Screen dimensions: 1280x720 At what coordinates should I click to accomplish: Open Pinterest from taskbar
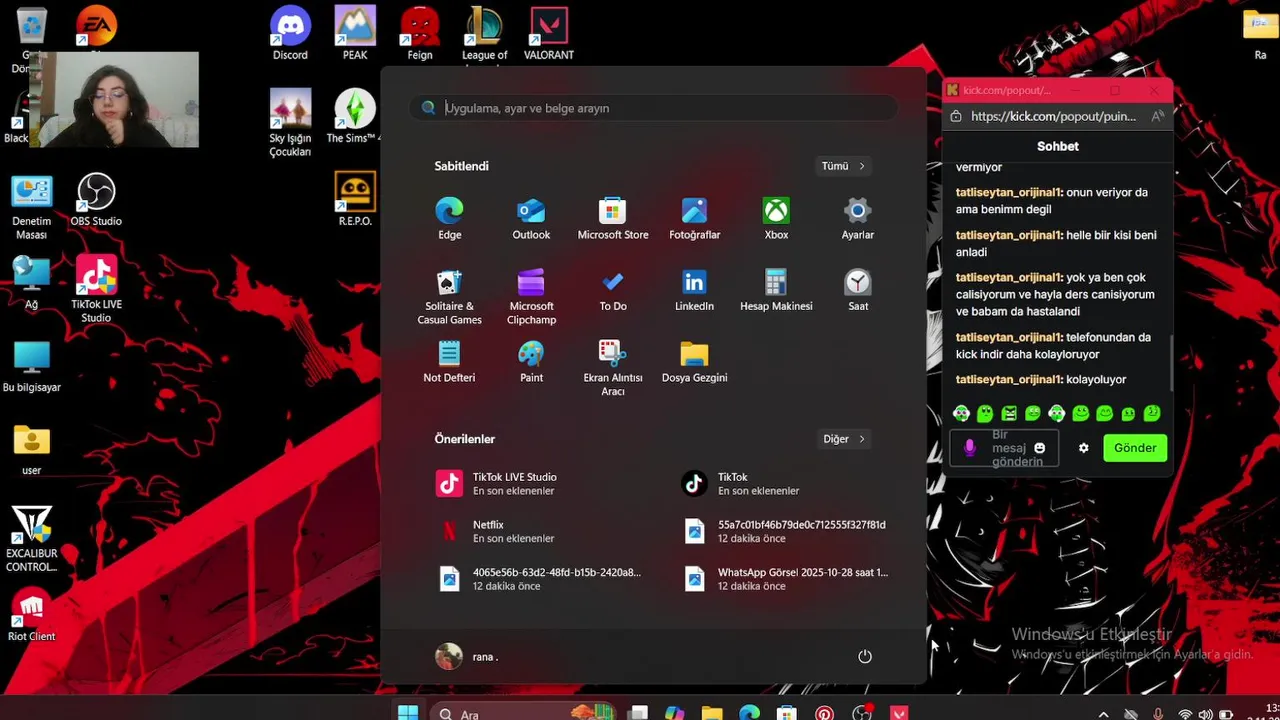pyautogui.click(x=824, y=713)
